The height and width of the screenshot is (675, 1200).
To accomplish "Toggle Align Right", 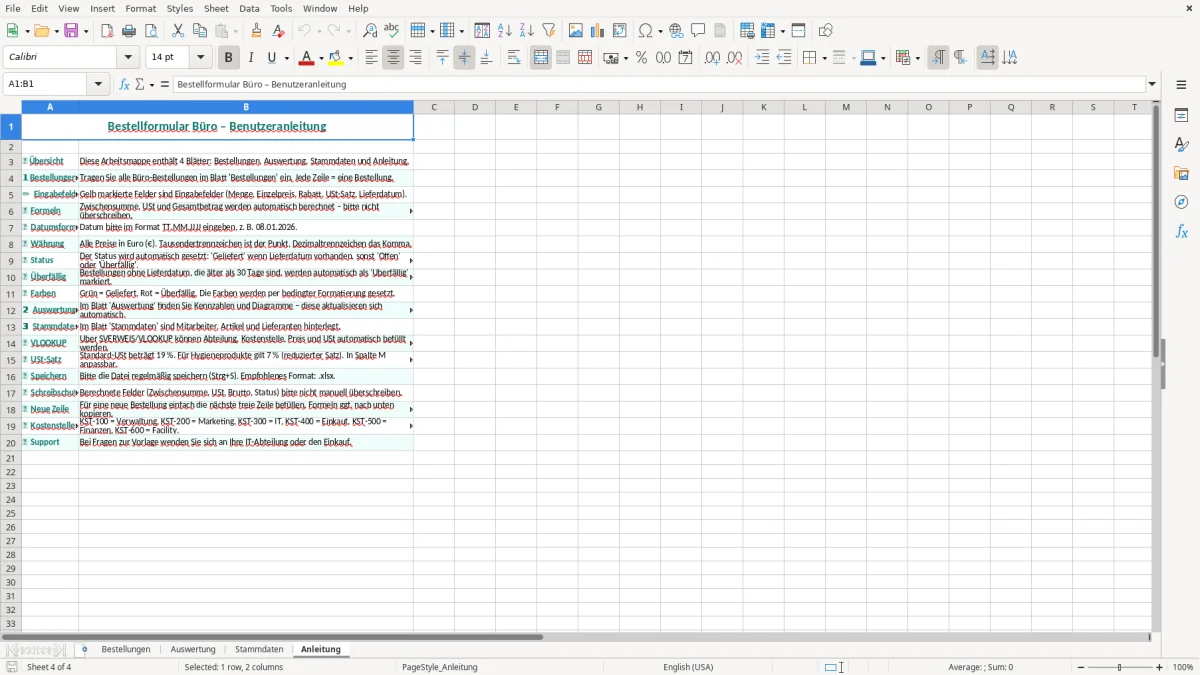I will tap(415, 58).
